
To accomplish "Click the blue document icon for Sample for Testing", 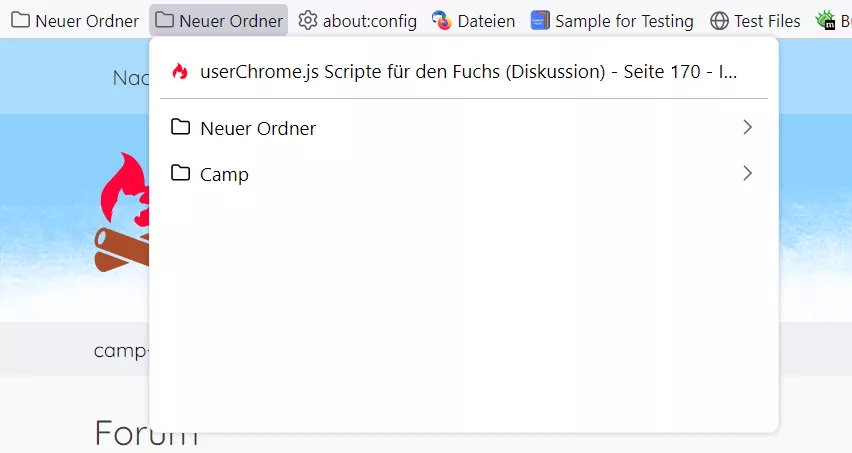I will tap(540, 21).
